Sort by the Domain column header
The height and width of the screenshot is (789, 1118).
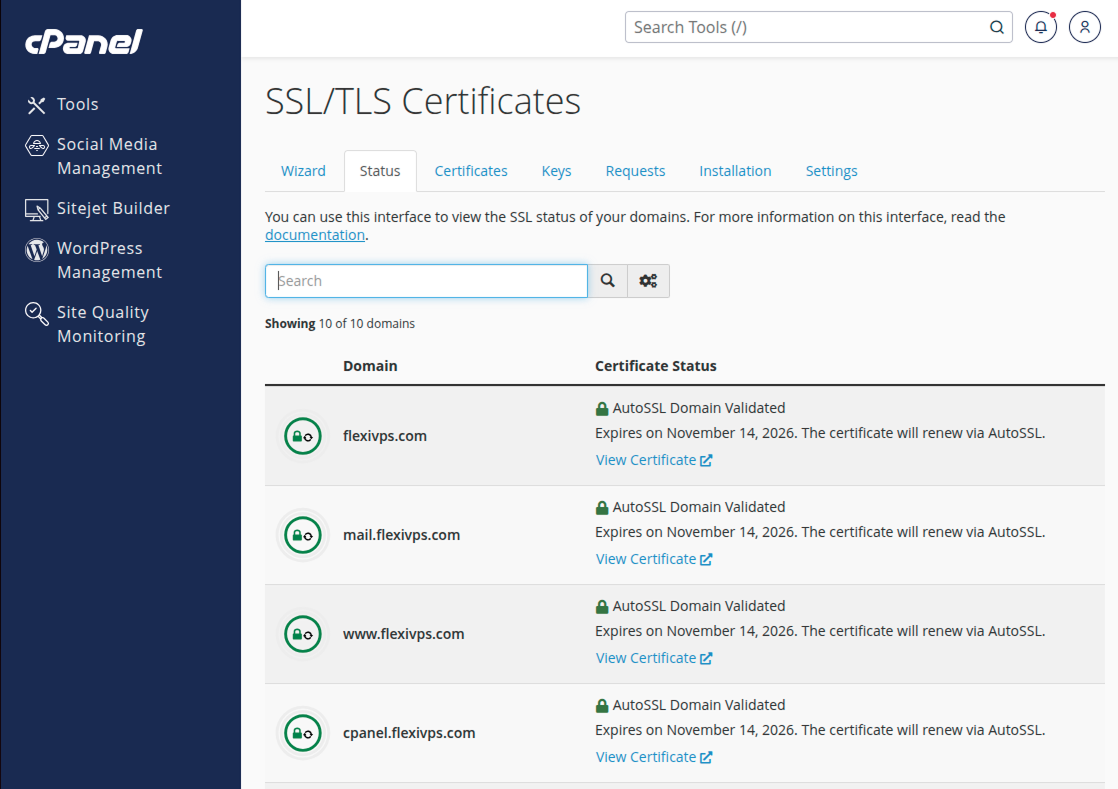tap(370, 366)
